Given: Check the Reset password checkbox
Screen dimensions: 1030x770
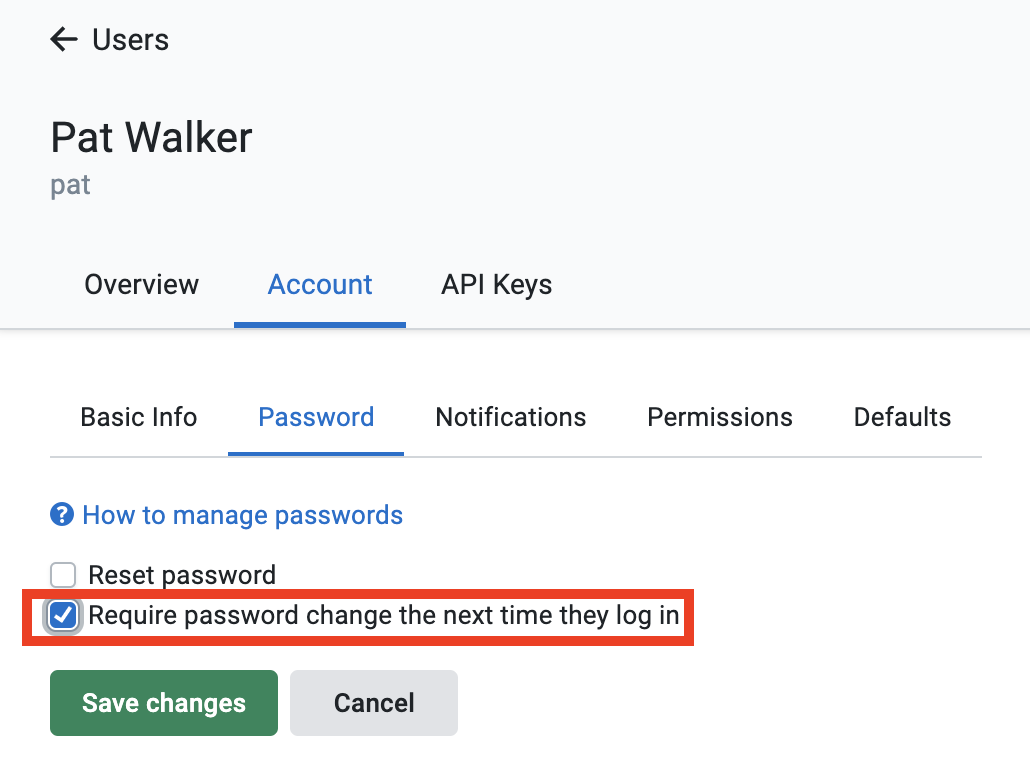Looking at the screenshot, I should [x=63, y=575].
